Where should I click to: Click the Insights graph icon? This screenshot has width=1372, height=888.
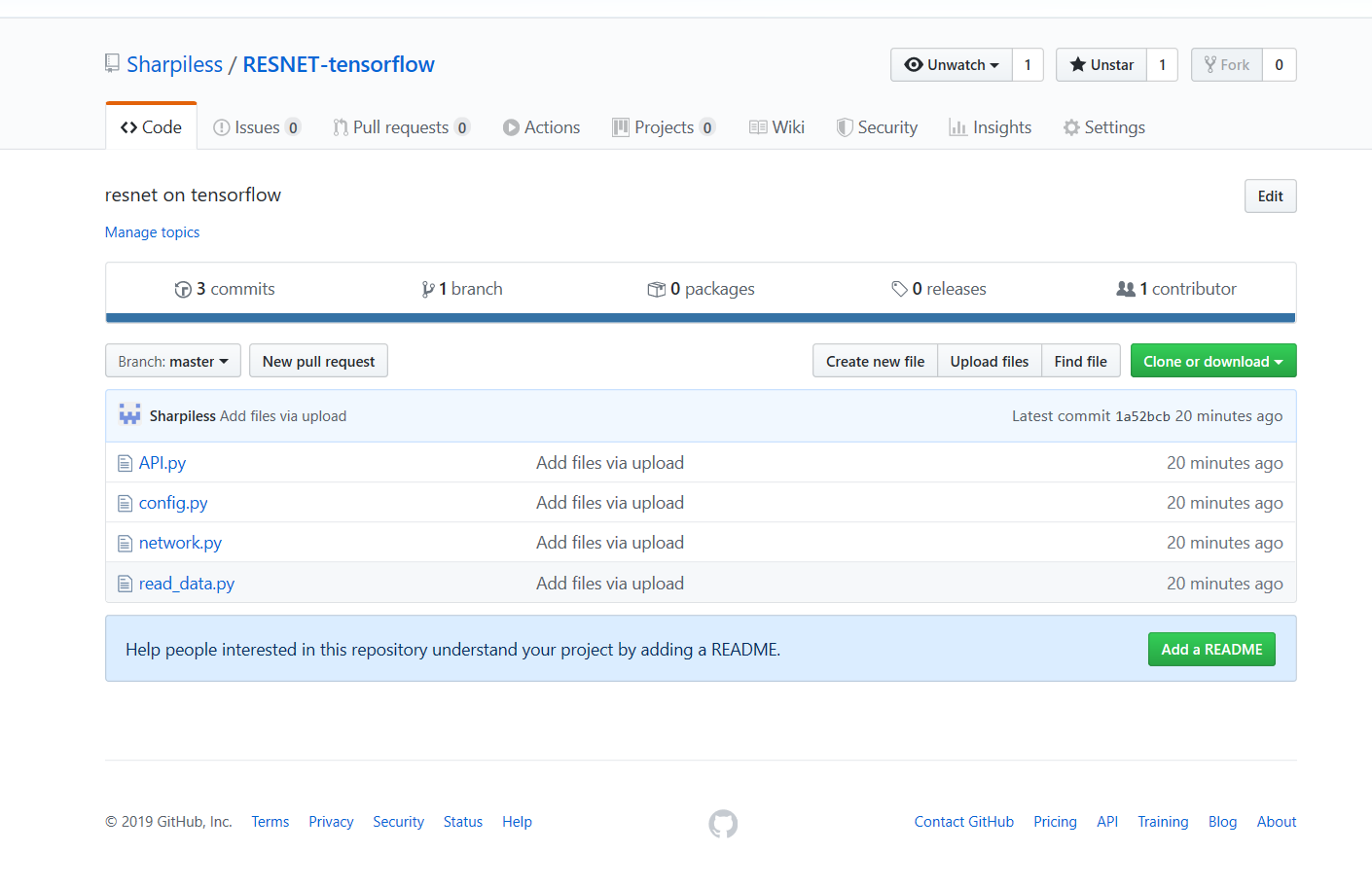(x=957, y=127)
